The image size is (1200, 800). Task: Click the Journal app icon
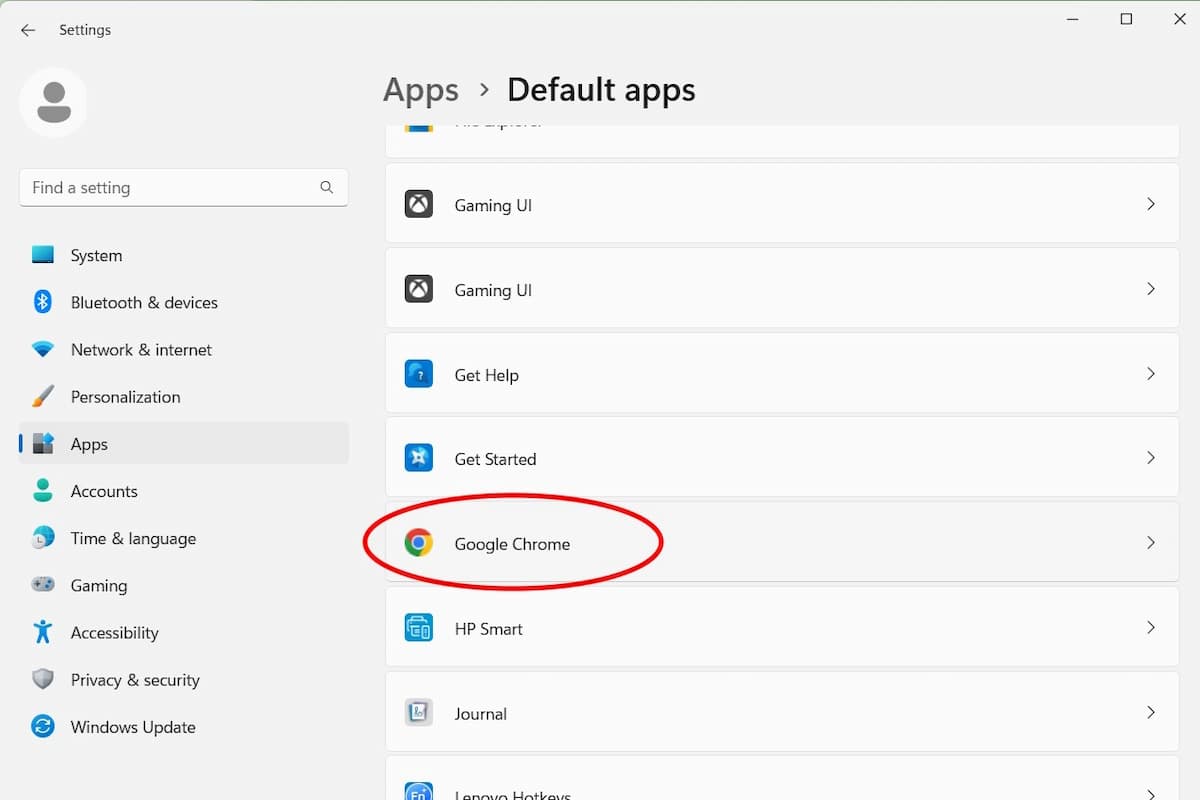coord(419,713)
